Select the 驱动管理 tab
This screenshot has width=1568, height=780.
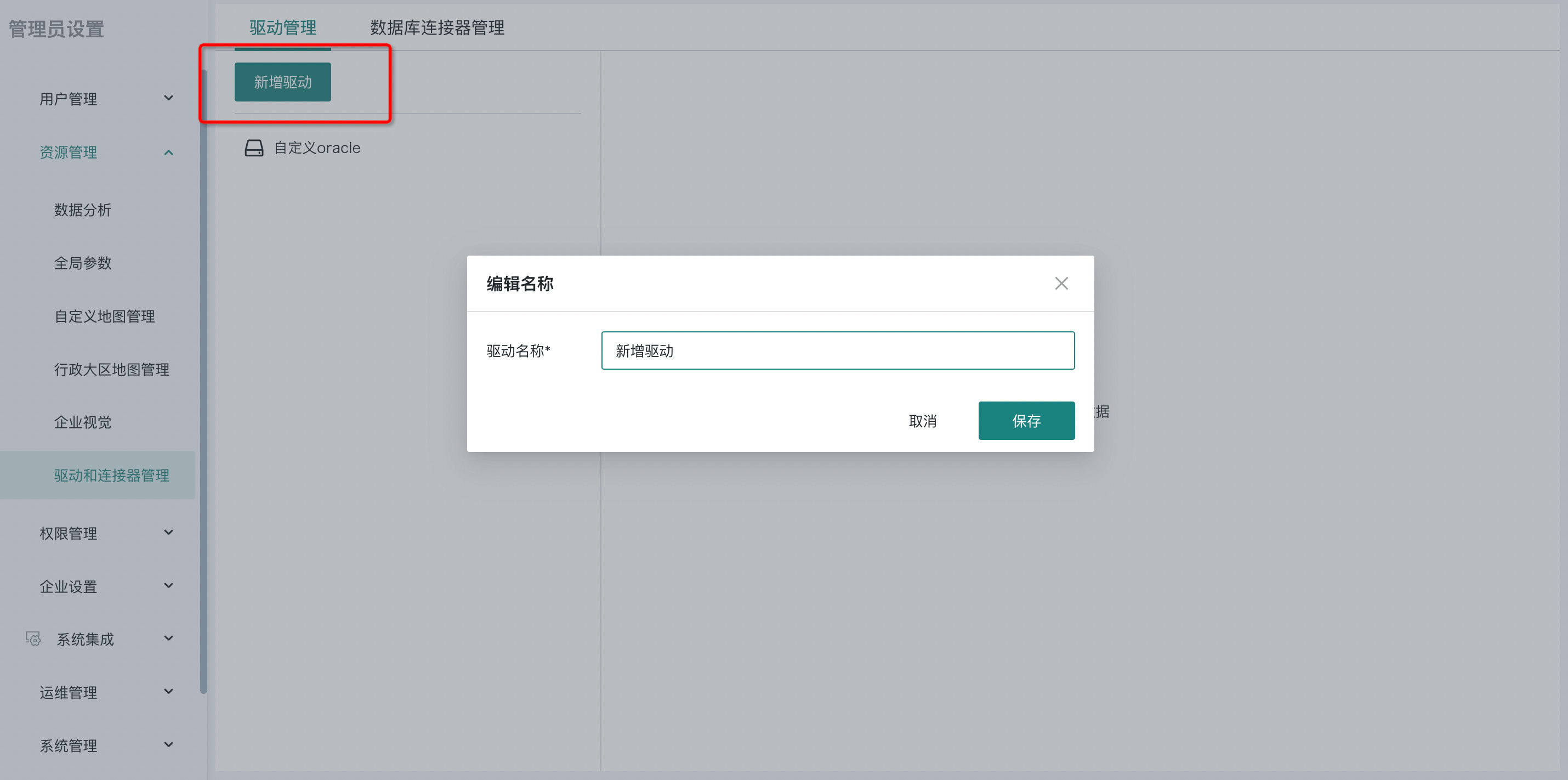point(282,27)
